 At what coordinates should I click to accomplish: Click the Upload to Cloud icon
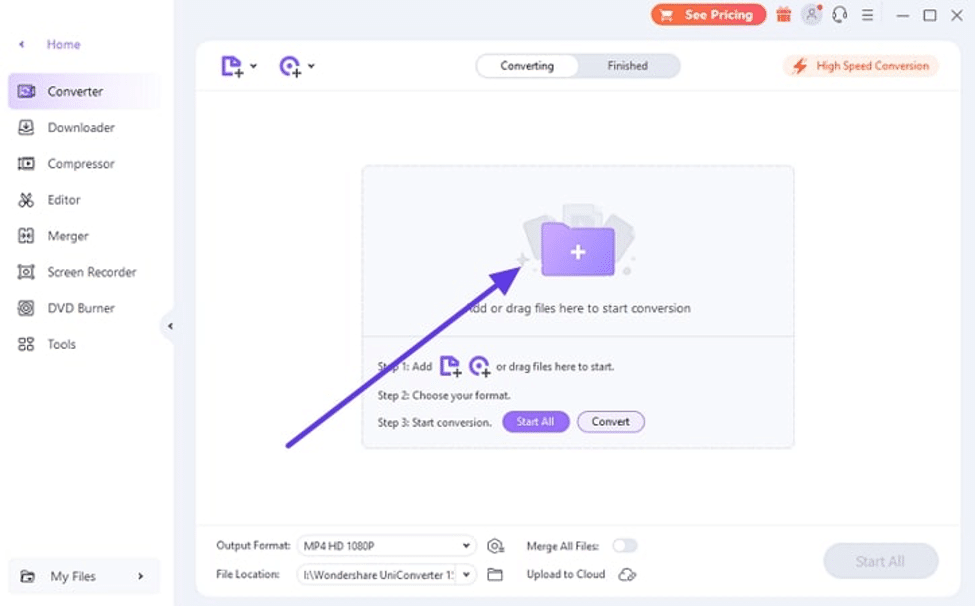627,575
